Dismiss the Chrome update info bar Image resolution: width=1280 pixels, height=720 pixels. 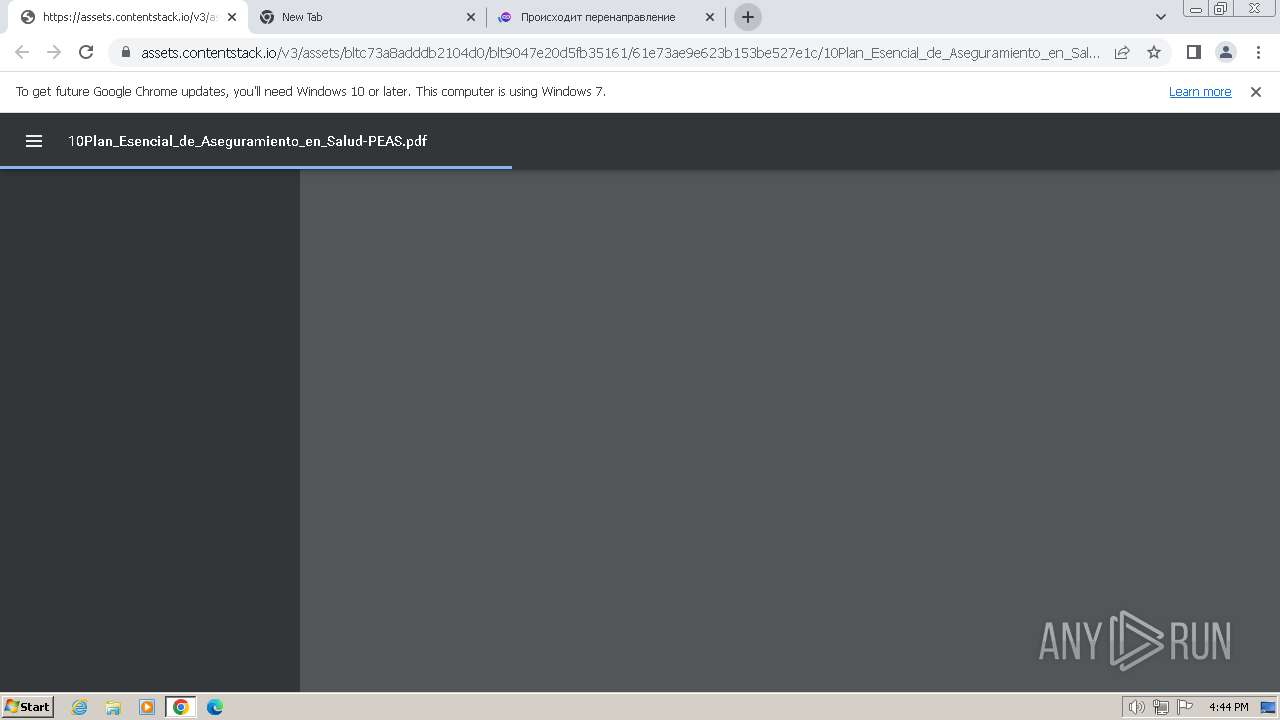click(1256, 91)
